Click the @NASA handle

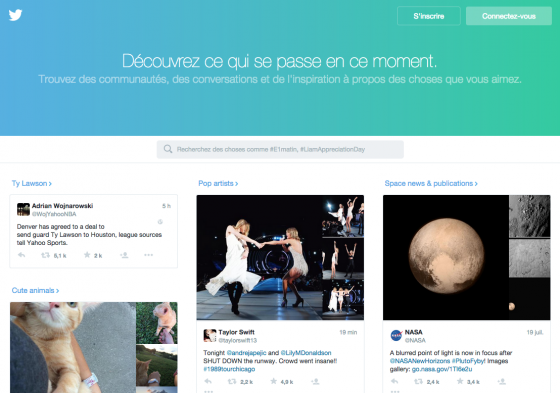[x=415, y=340]
